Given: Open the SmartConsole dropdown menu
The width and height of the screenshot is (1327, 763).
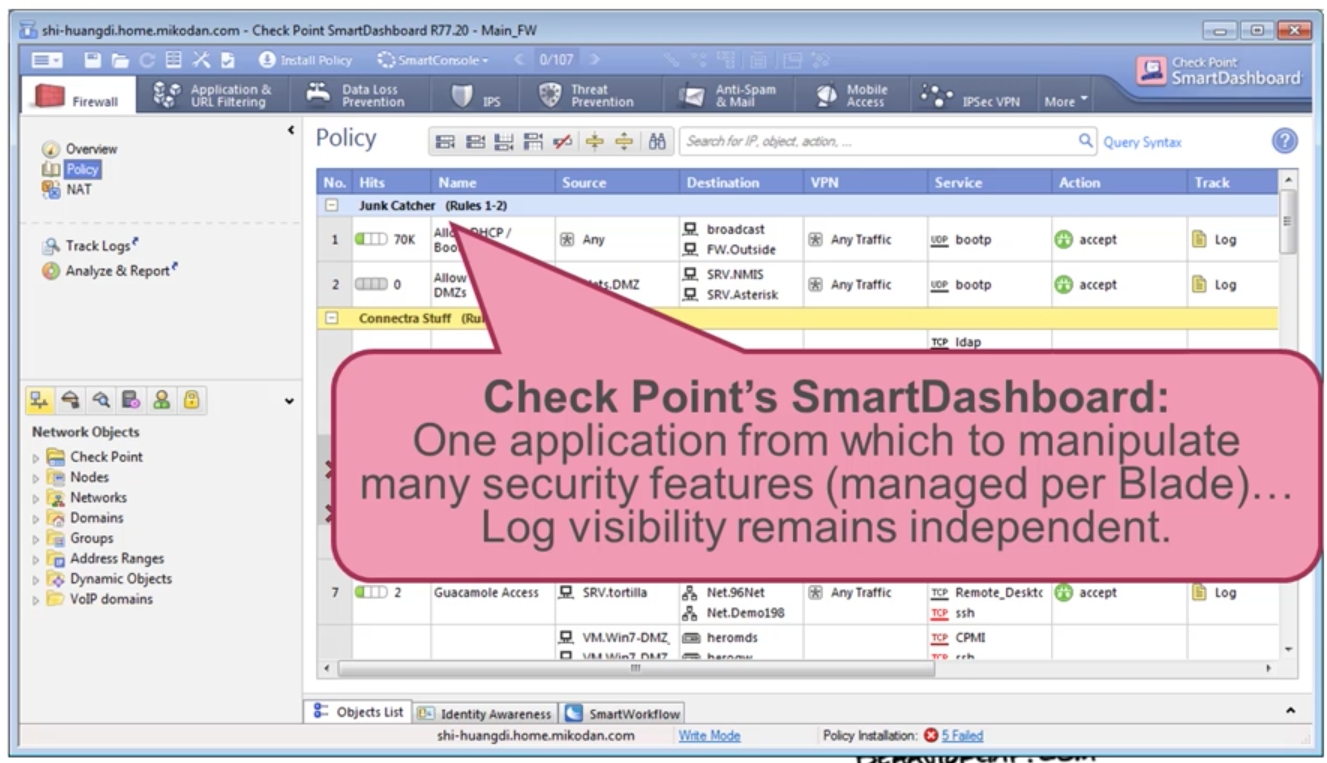Looking at the screenshot, I should pyautogui.click(x=435, y=61).
